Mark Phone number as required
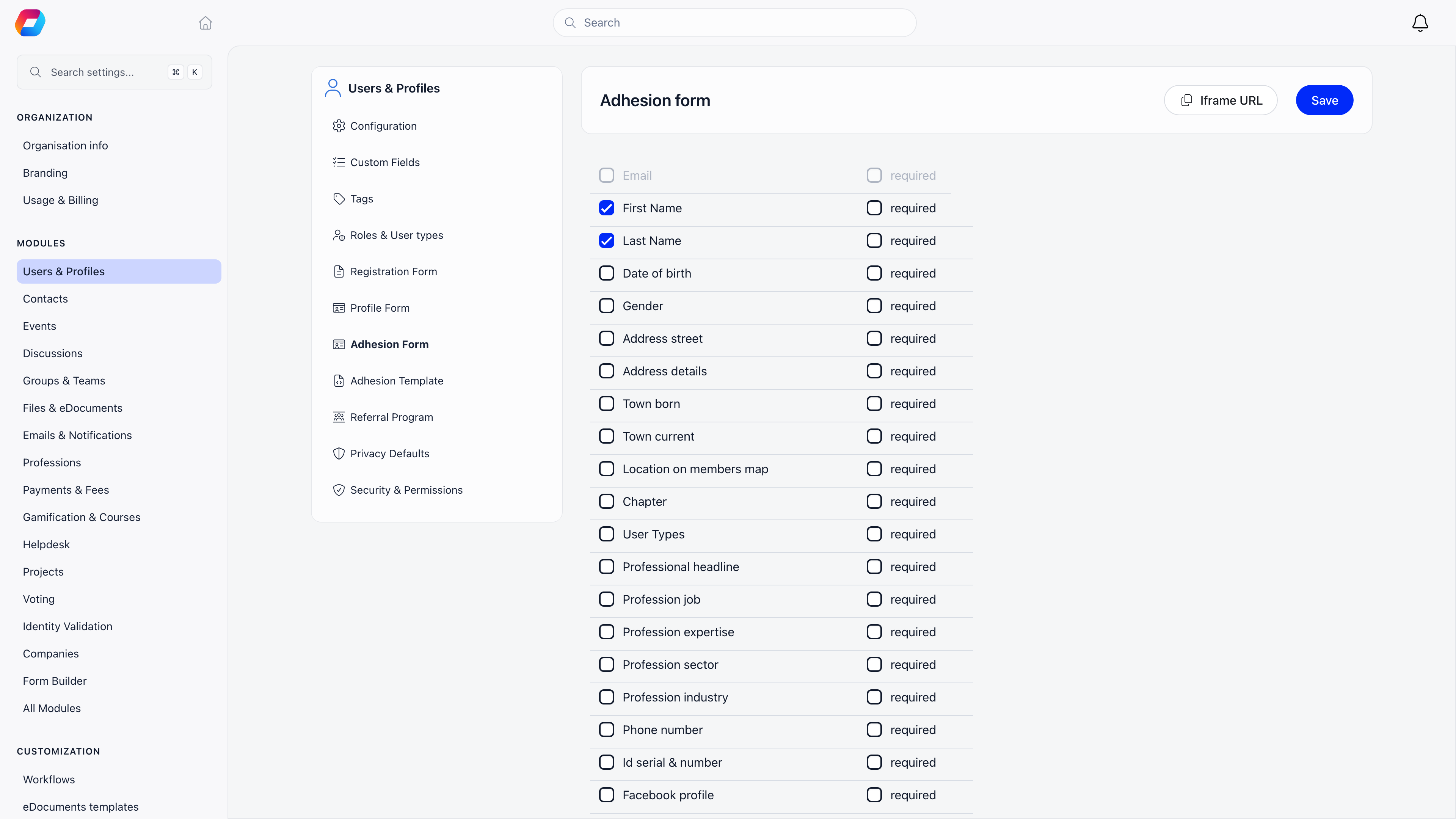1456x819 pixels. (x=874, y=730)
